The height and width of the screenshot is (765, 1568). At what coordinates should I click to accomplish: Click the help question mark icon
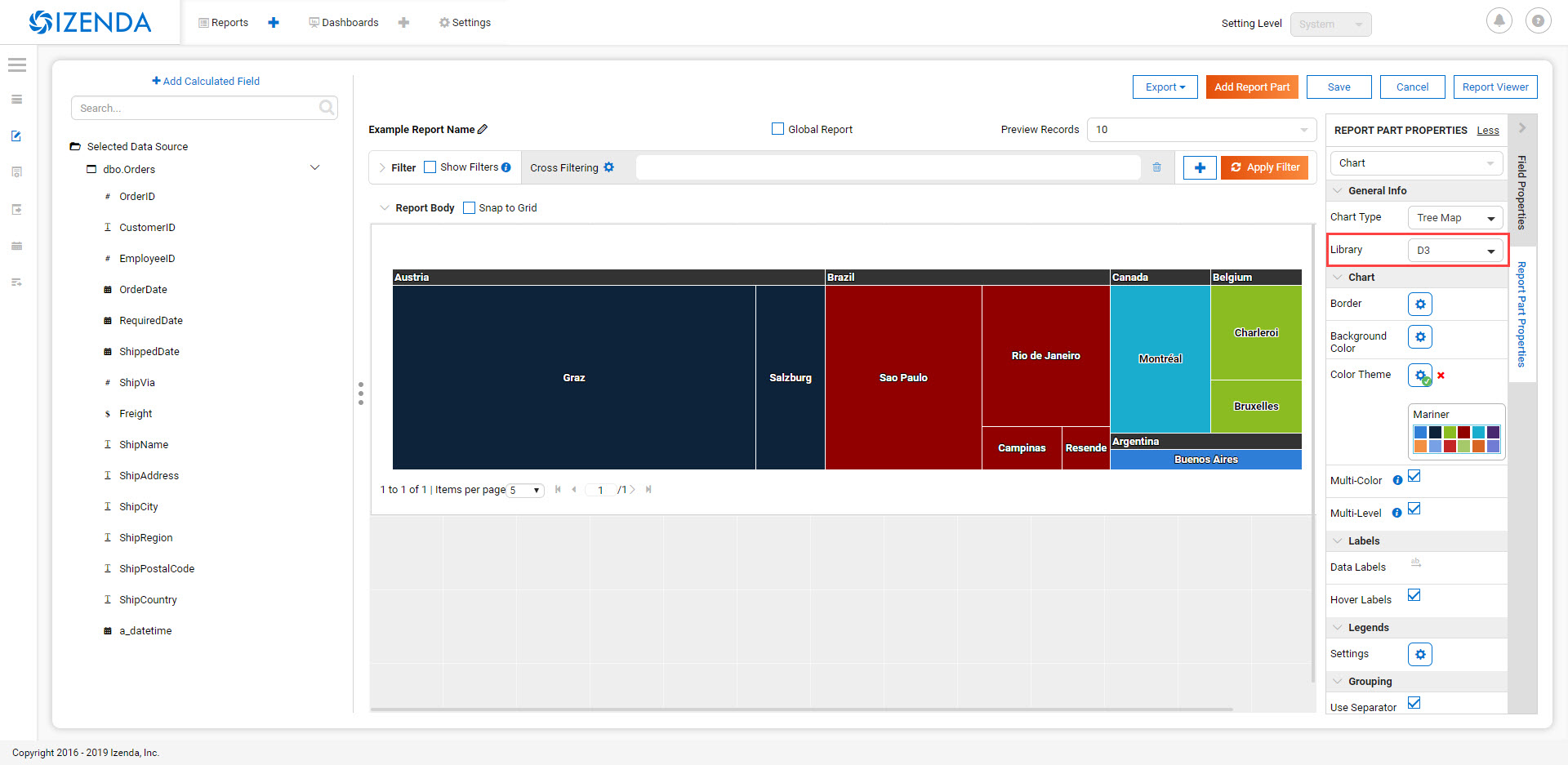(x=1538, y=21)
